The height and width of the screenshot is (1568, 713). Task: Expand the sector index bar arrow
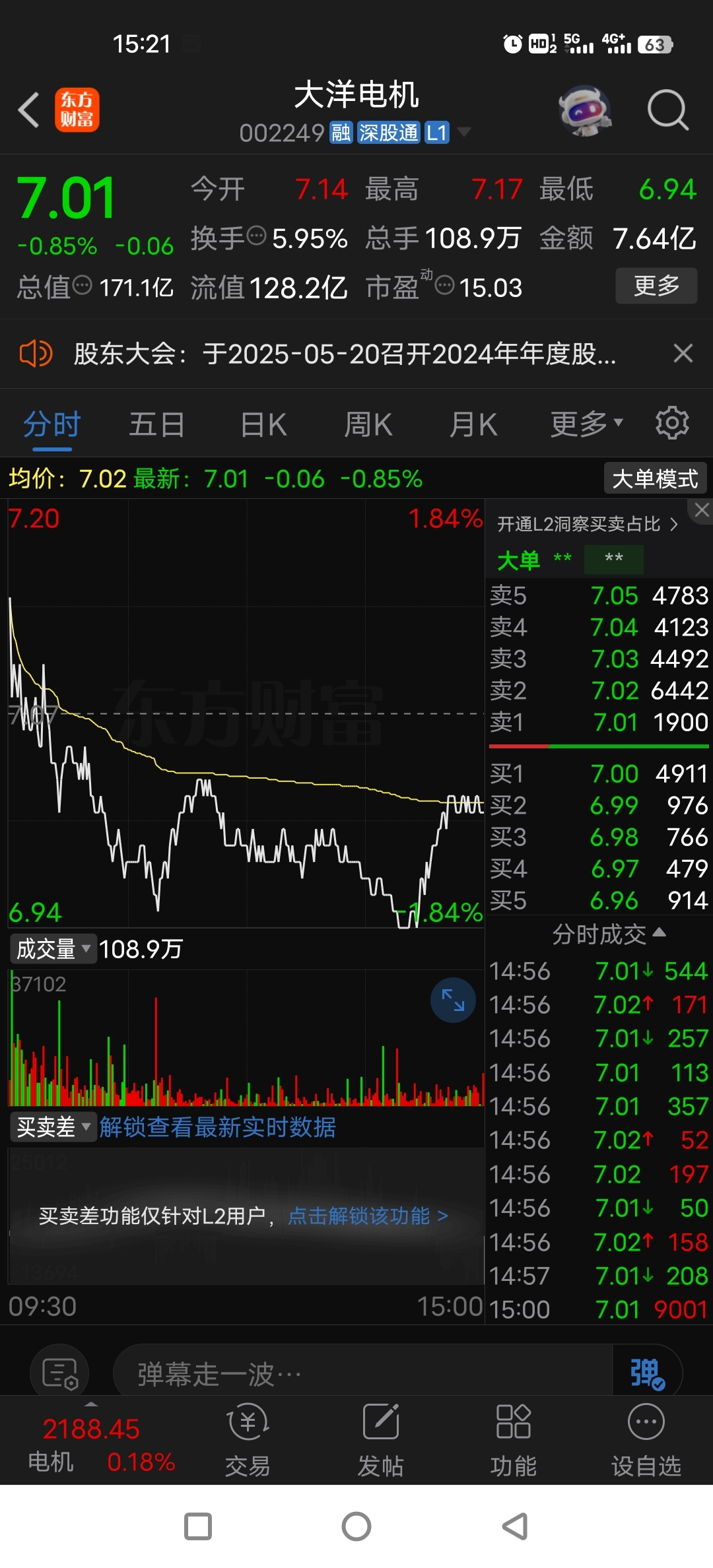[x=91, y=1404]
